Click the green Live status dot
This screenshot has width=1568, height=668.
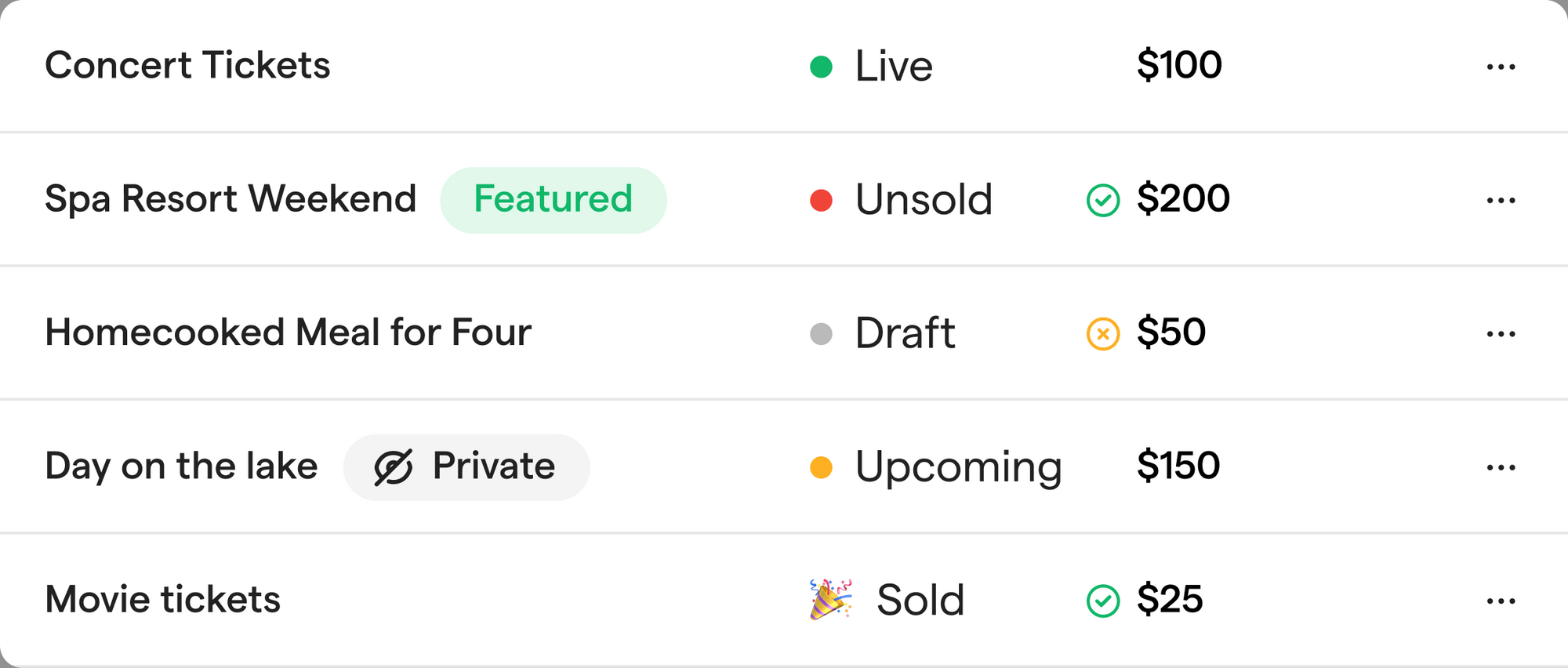pyautogui.click(x=821, y=67)
